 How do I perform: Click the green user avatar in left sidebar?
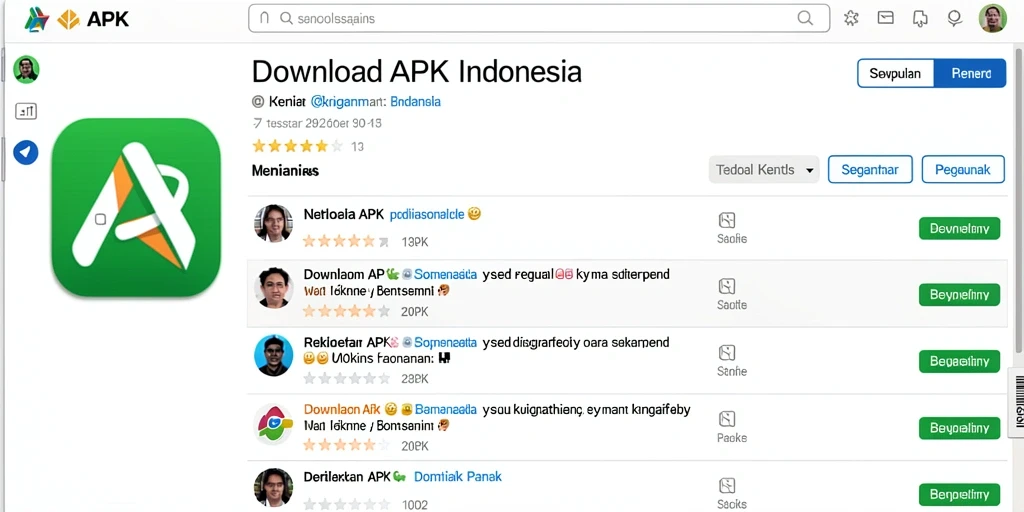tap(26, 69)
